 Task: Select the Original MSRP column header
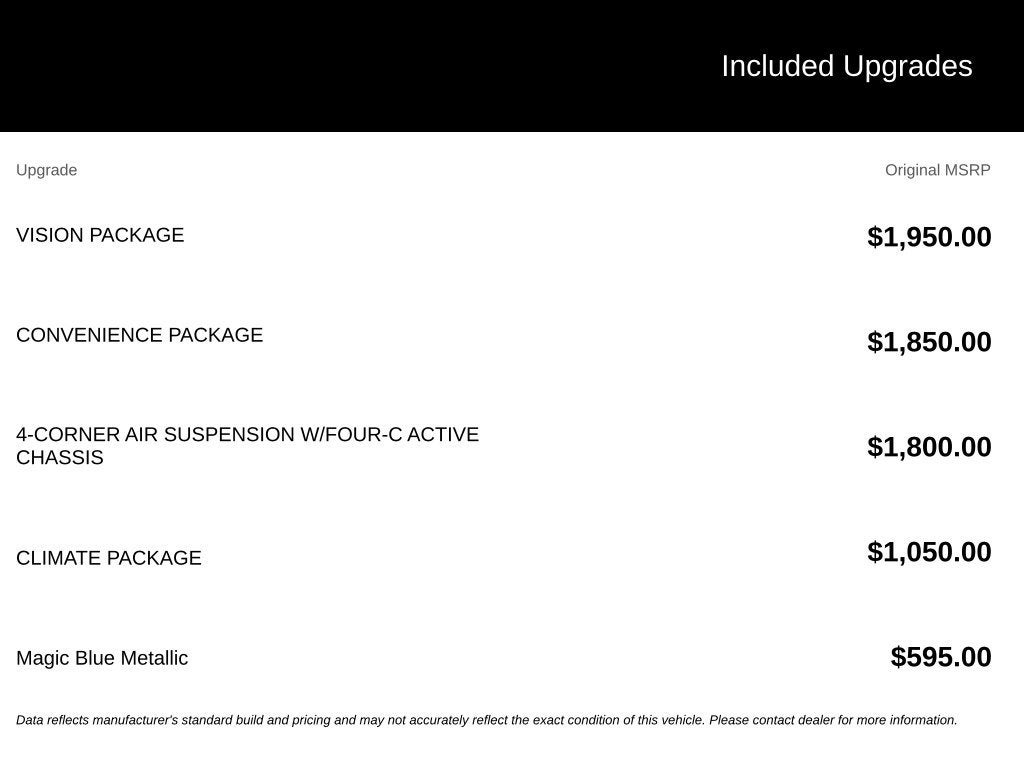[x=937, y=170]
